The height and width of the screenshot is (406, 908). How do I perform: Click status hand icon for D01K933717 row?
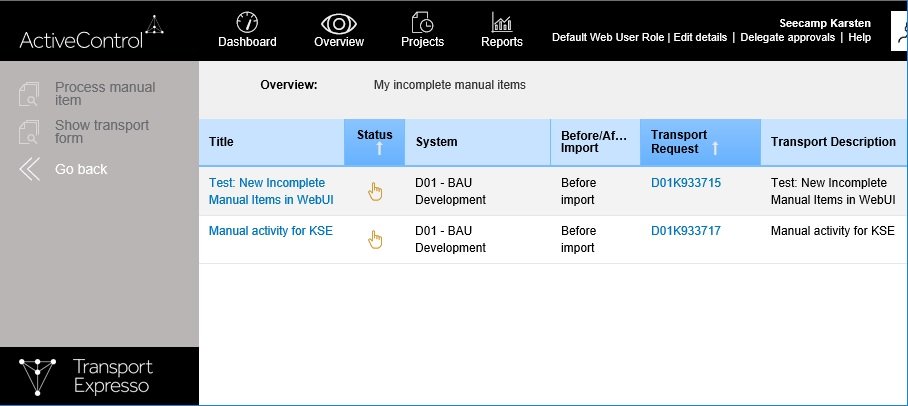click(375, 239)
